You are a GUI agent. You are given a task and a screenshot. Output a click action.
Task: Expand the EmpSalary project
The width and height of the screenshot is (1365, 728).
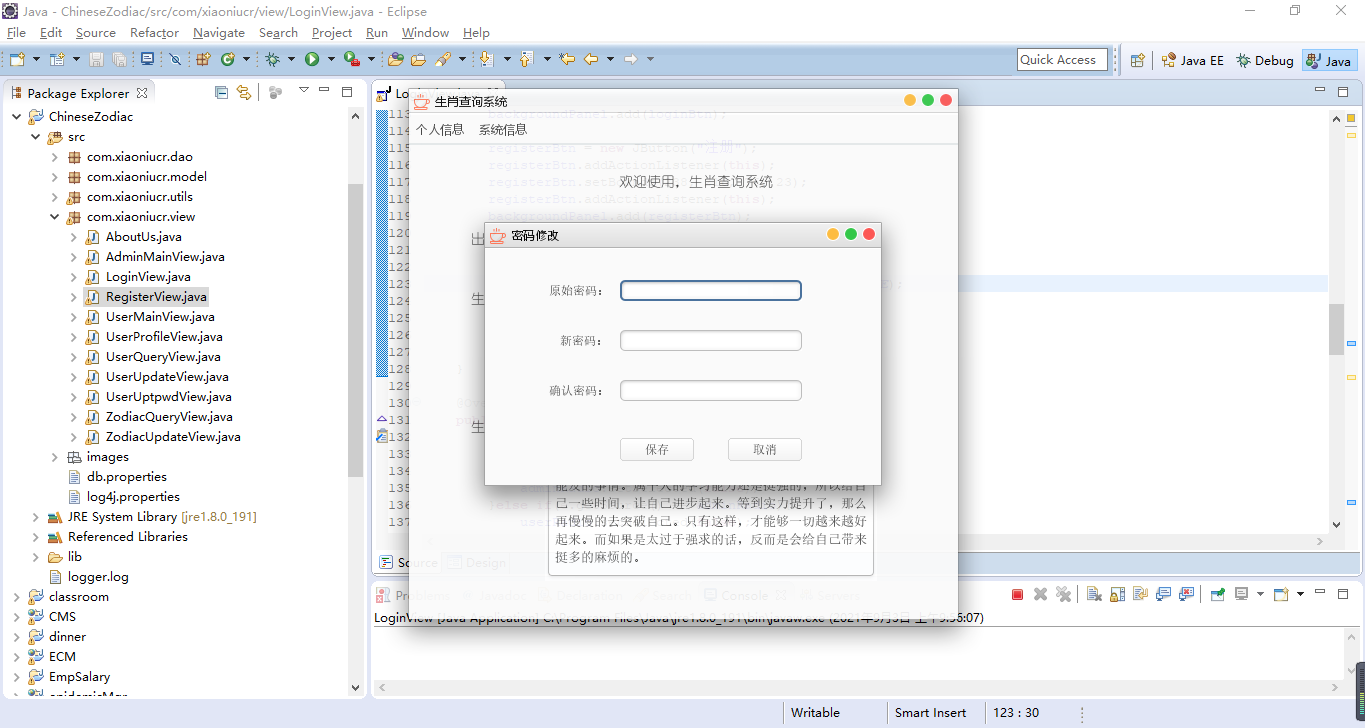click(16, 677)
